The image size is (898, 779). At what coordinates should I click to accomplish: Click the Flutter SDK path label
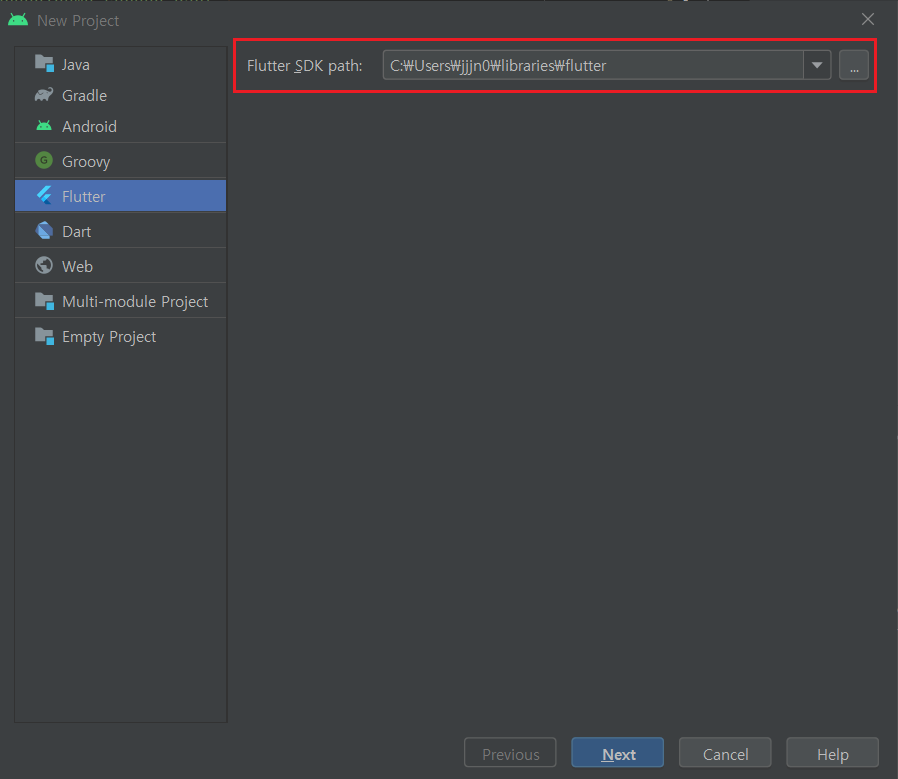coord(305,66)
